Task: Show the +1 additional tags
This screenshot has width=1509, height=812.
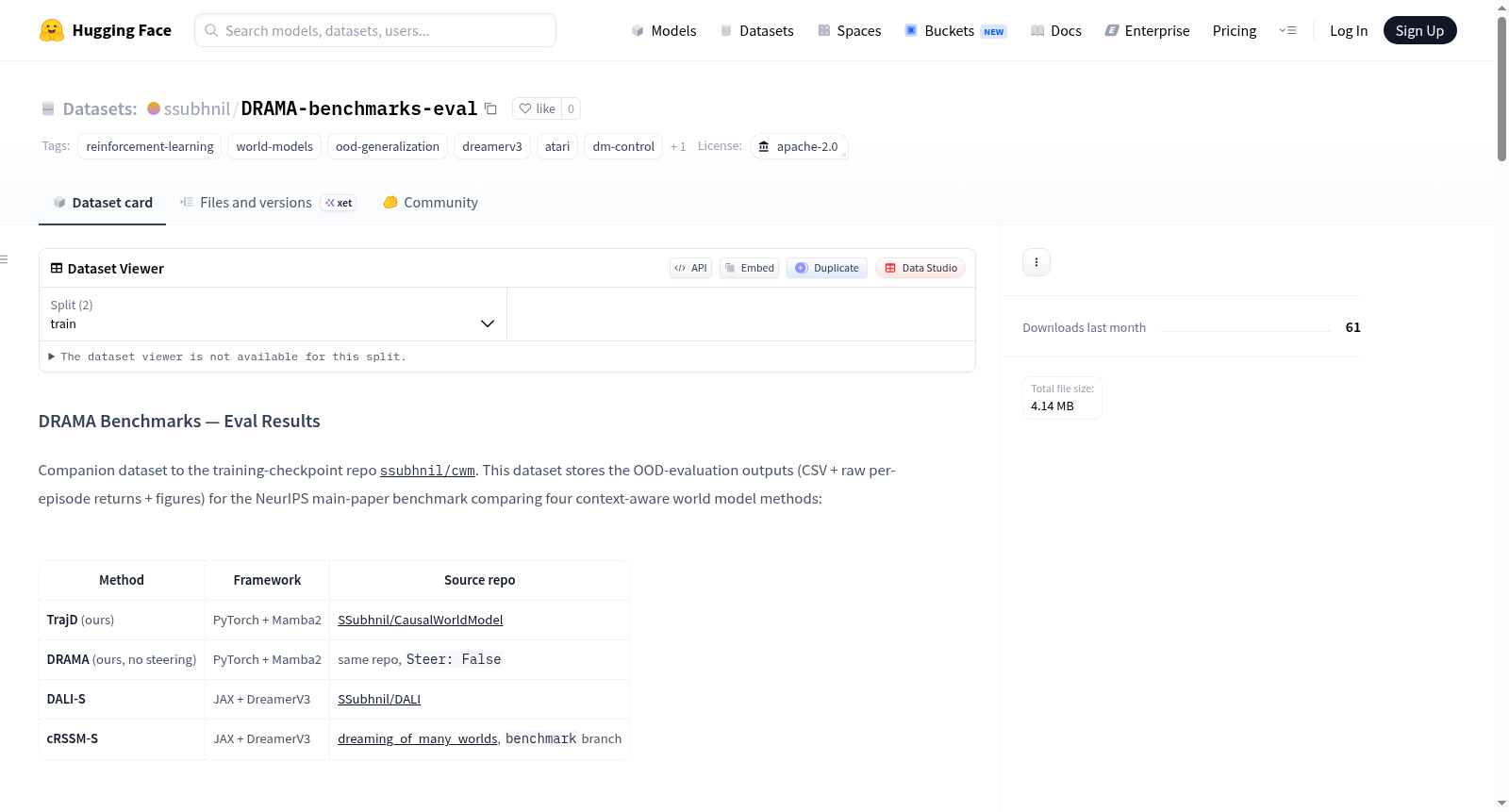Action: (678, 146)
